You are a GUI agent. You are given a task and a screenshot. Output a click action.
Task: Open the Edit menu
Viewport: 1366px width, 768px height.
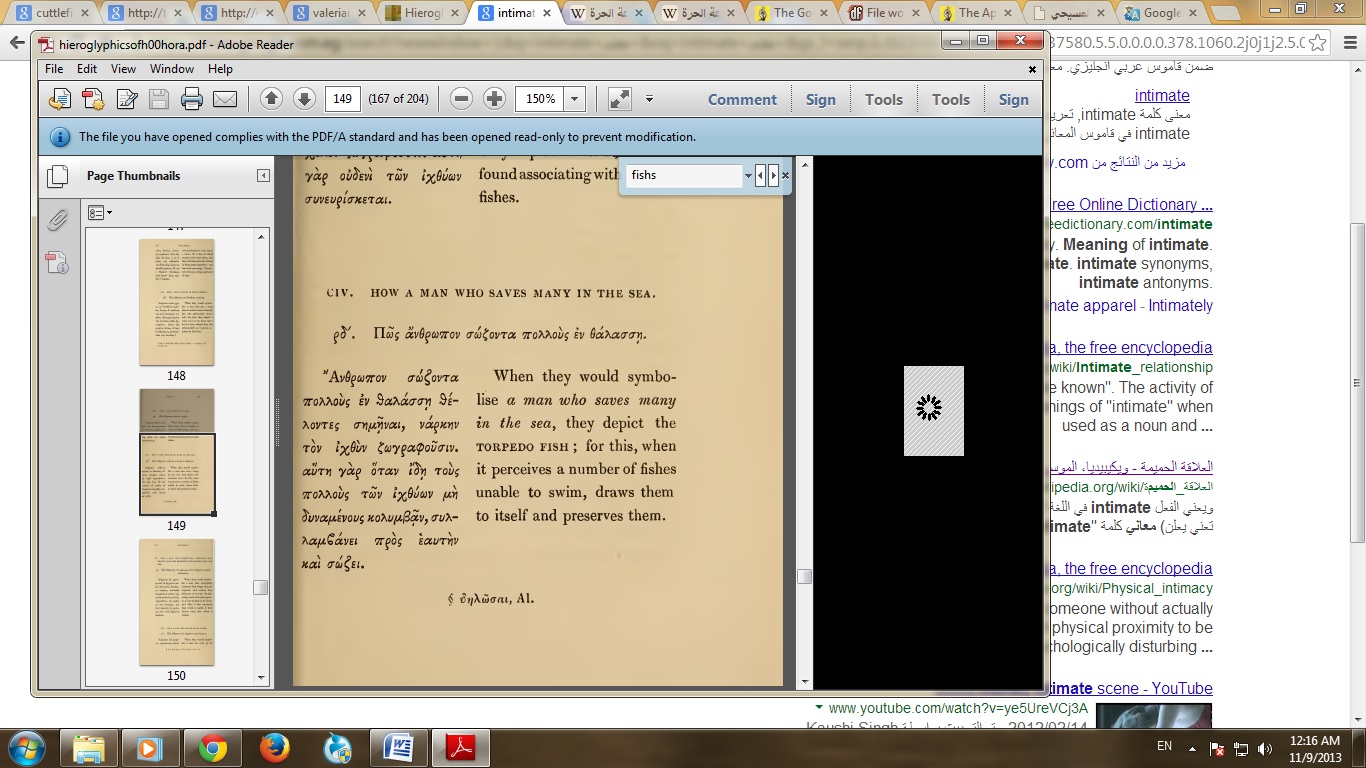pos(87,69)
